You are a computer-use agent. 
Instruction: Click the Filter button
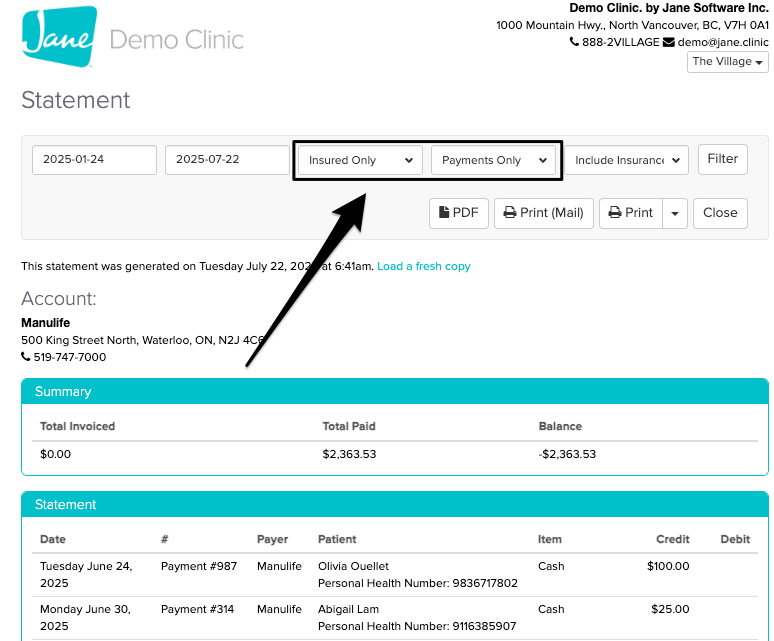pos(723,159)
